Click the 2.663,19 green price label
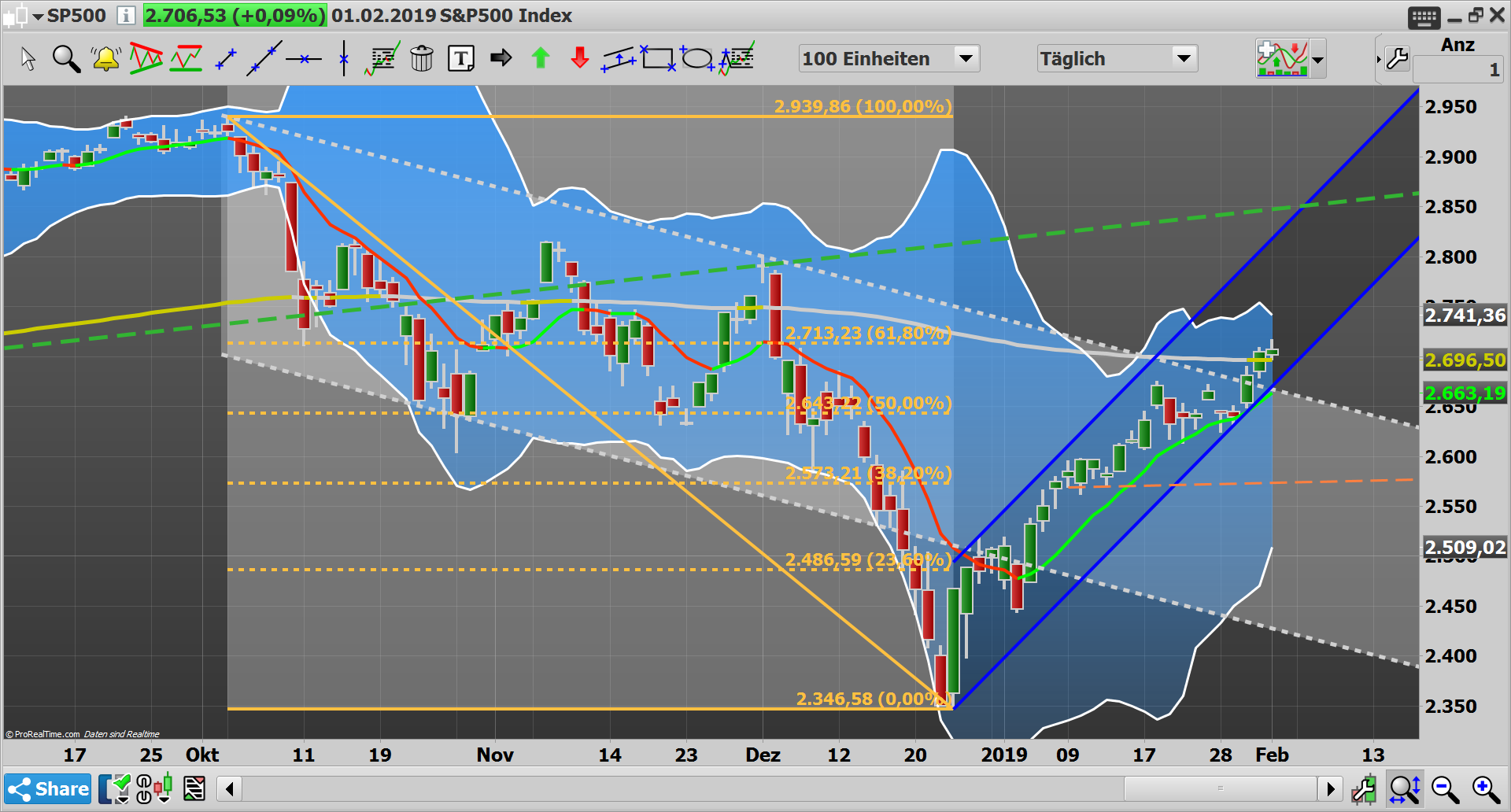 (x=1465, y=393)
